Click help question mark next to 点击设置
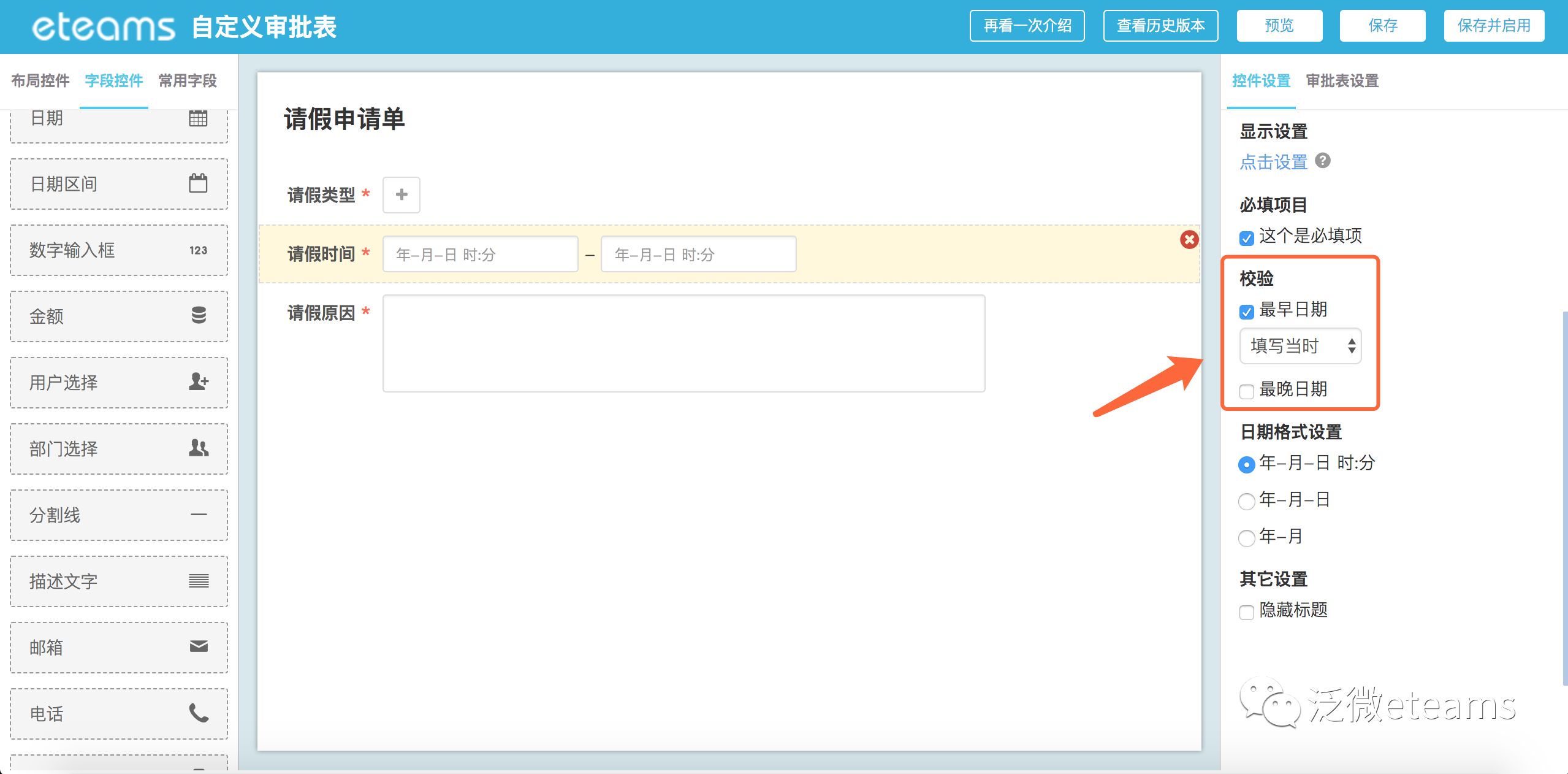This screenshot has height=774, width=1568. (1323, 161)
